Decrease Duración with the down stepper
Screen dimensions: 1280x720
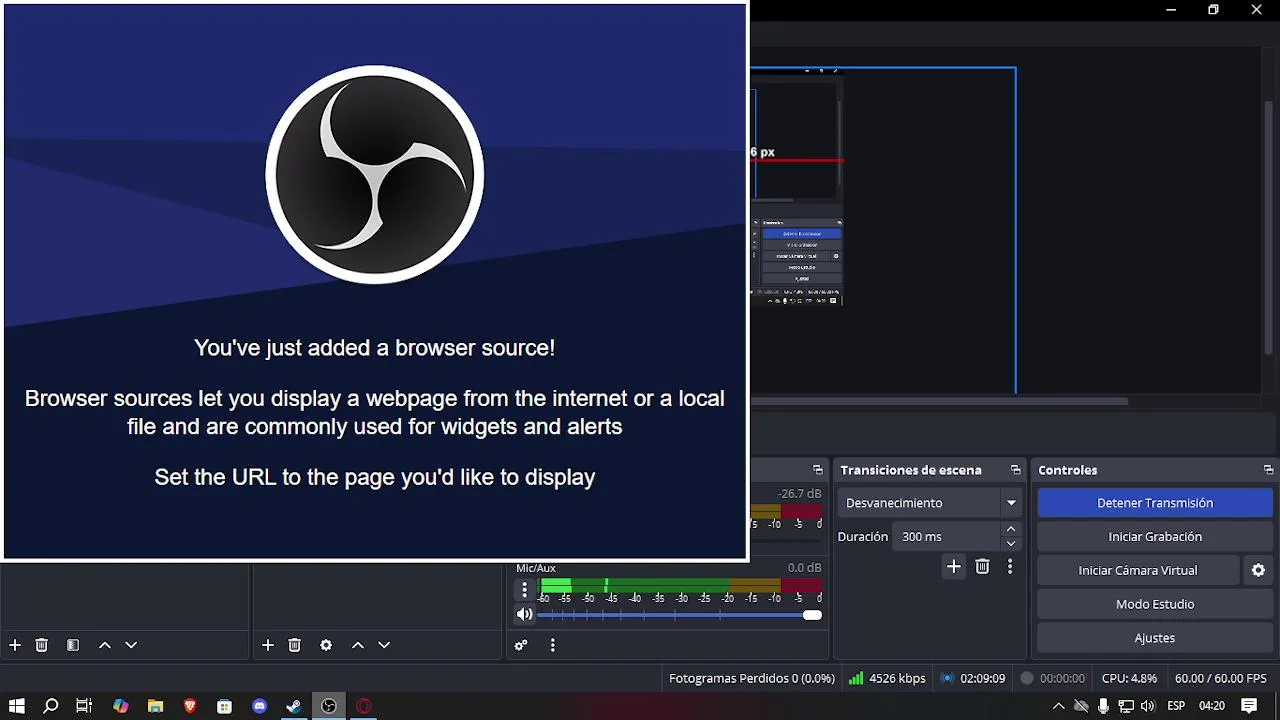click(1011, 544)
